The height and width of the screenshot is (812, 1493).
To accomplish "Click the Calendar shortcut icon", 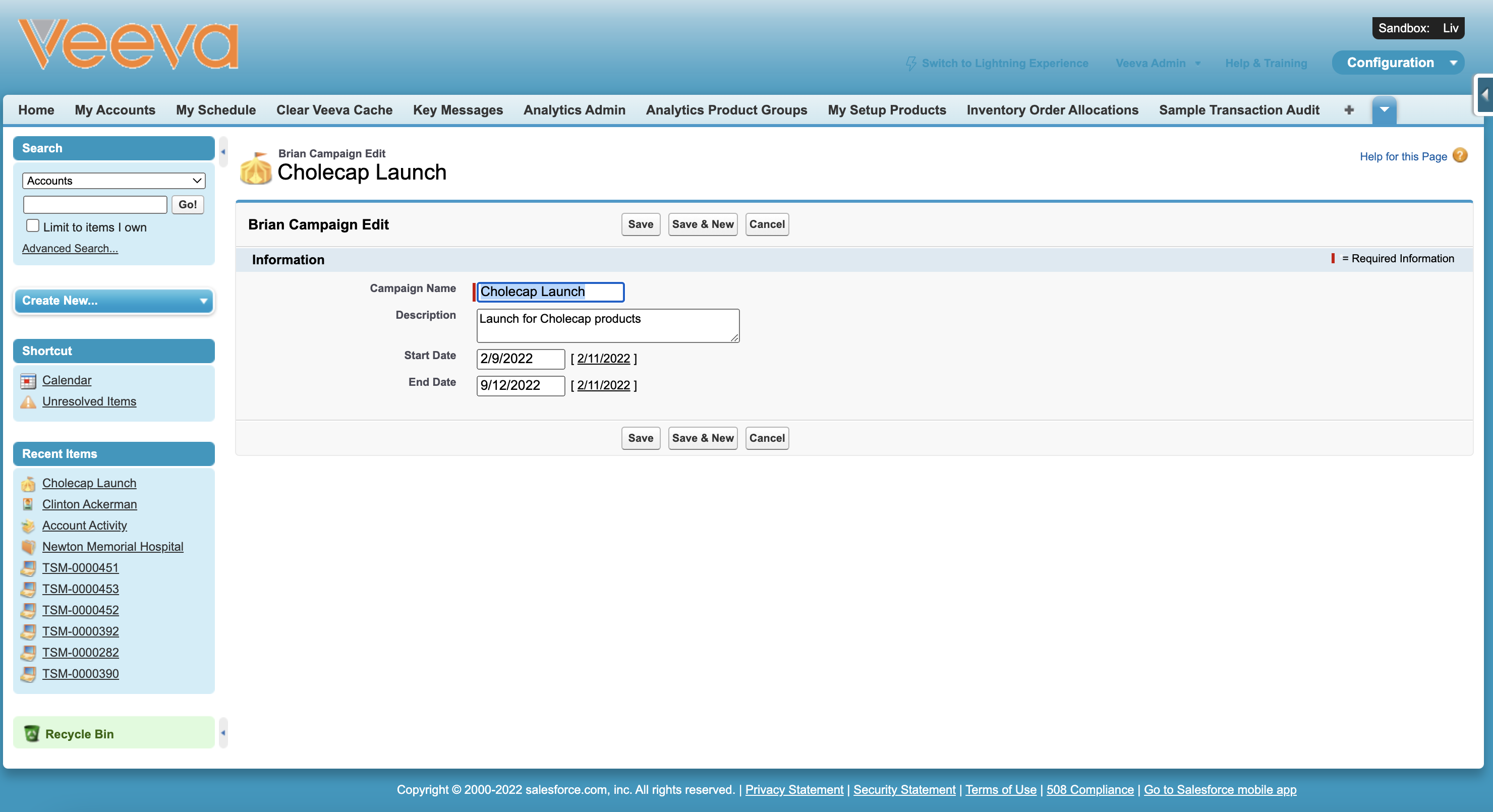I will [28, 381].
